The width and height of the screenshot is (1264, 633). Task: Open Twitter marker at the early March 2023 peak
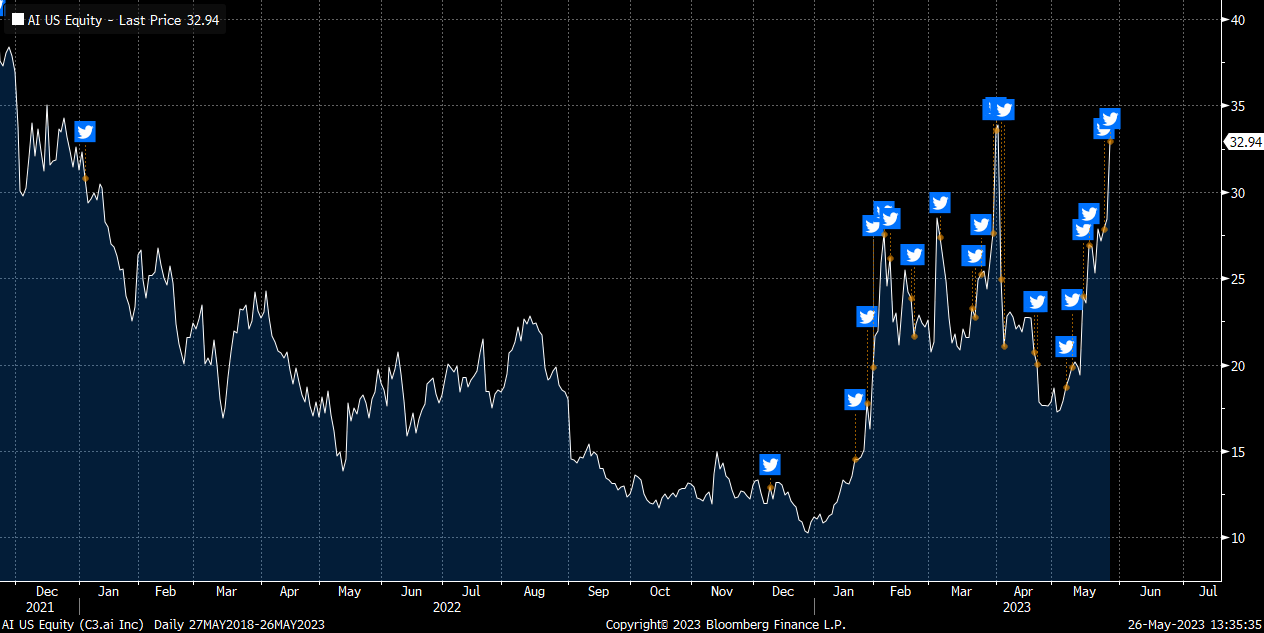pos(940,203)
